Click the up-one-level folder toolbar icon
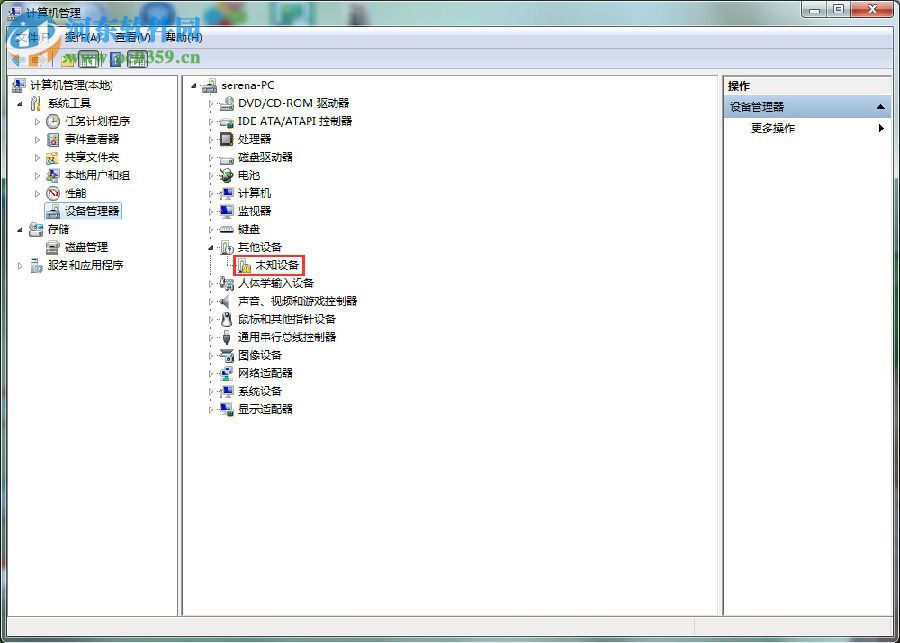Image resolution: width=900 pixels, height=643 pixels. coord(68,59)
